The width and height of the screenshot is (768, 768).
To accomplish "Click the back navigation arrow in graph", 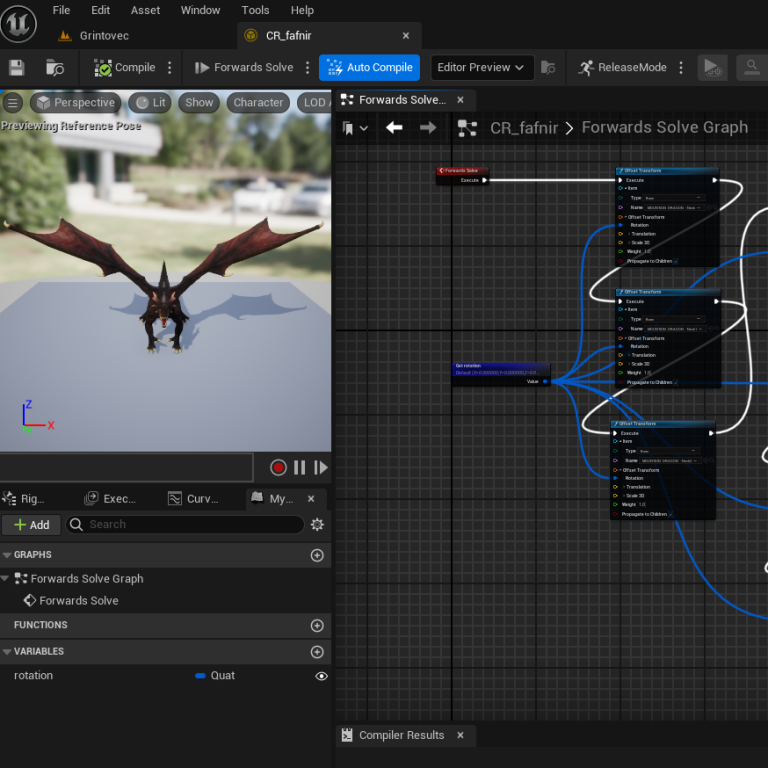I will 394,127.
